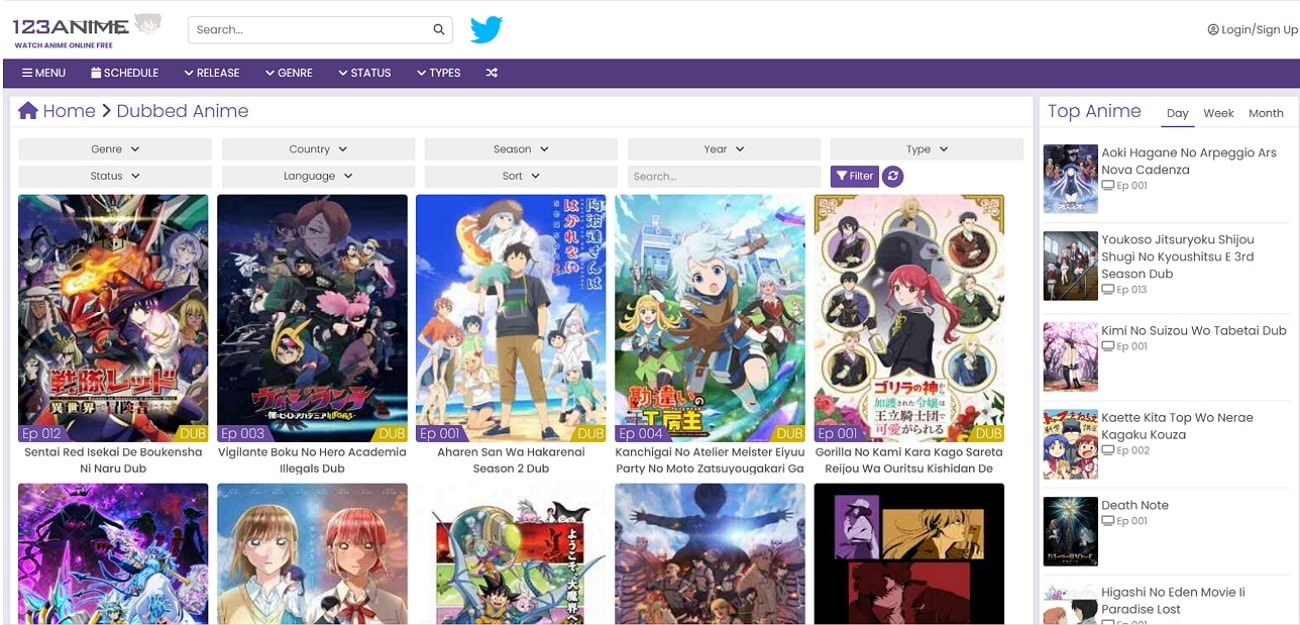Open the Types navbar menu
This screenshot has height=625, width=1300.
click(x=439, y=72)
